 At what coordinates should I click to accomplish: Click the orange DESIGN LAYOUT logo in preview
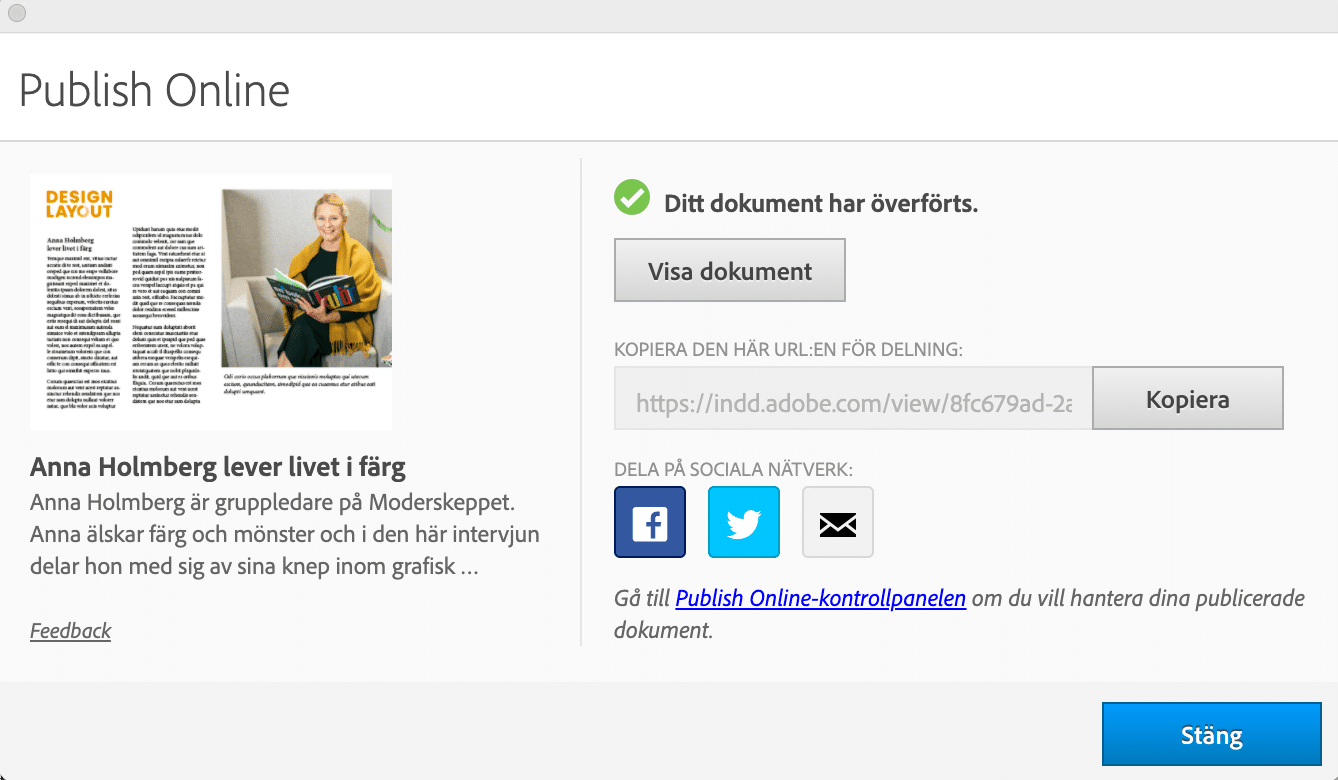(x=79, y=204)
